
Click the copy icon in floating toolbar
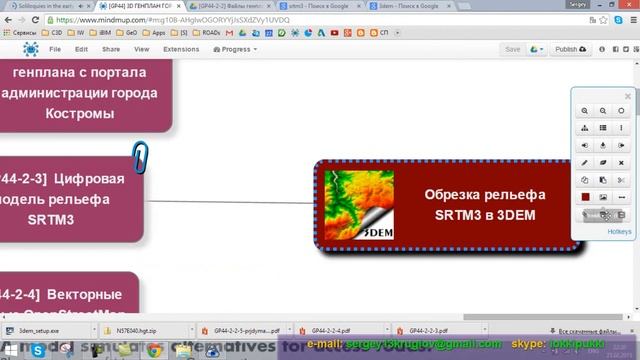pyautogui.click(x=584, y=180)
